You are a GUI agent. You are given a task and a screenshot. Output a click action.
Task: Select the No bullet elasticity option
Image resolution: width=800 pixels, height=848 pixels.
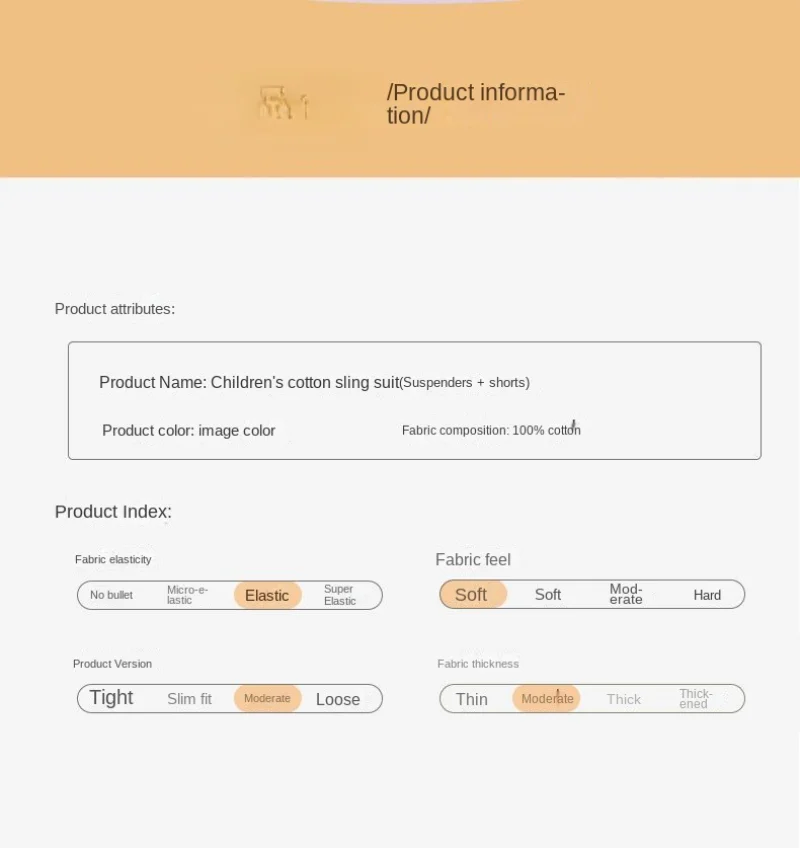[x=111, y=595]
